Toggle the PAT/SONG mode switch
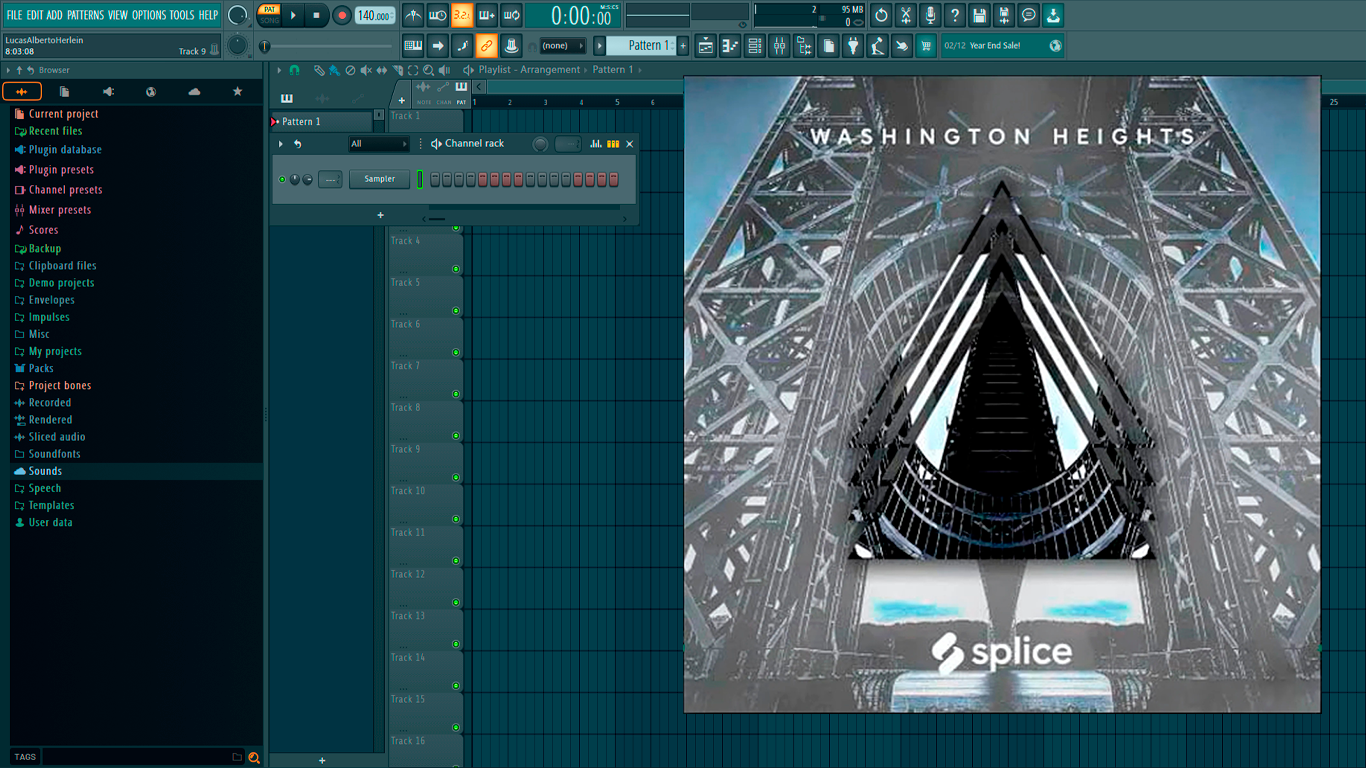This screenshot has width=1366, height=768. click(270, 15)
